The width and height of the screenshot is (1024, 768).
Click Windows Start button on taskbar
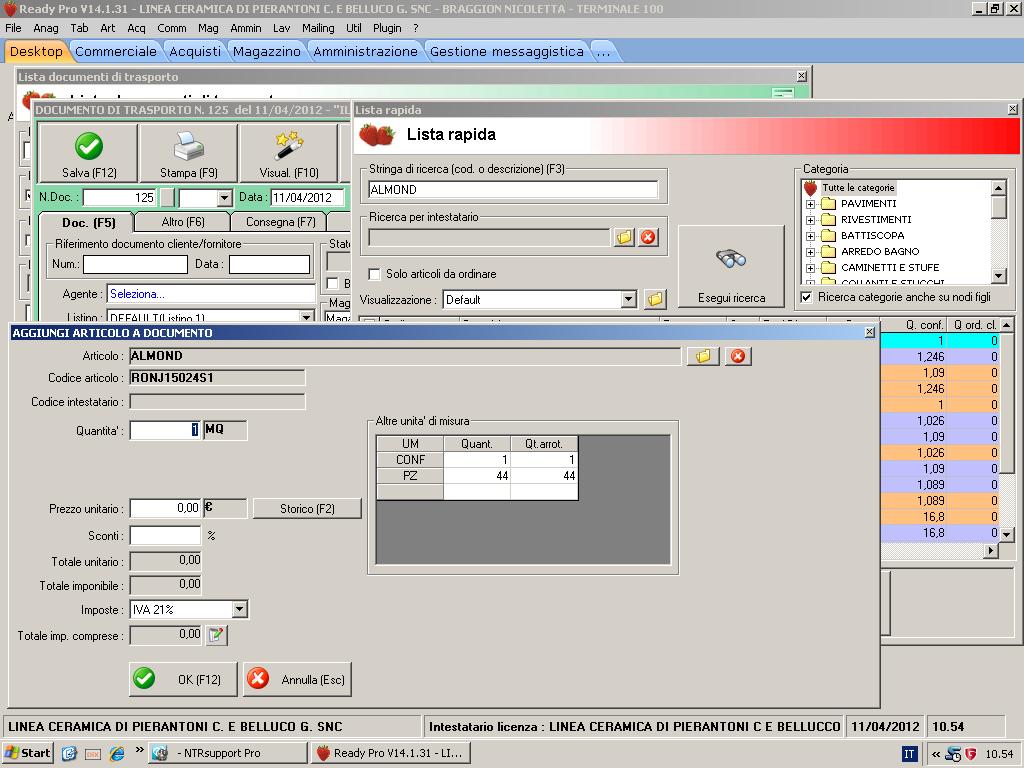27,753
